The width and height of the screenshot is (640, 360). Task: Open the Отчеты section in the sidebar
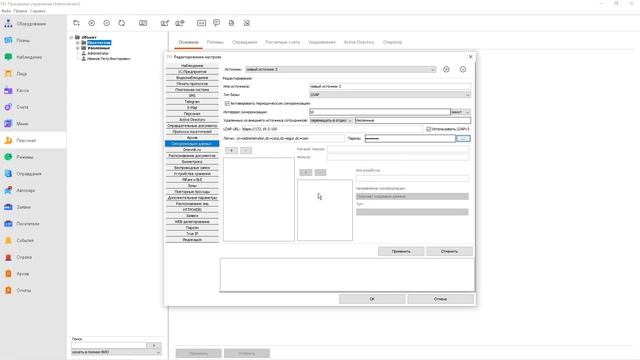click(24, 290)
